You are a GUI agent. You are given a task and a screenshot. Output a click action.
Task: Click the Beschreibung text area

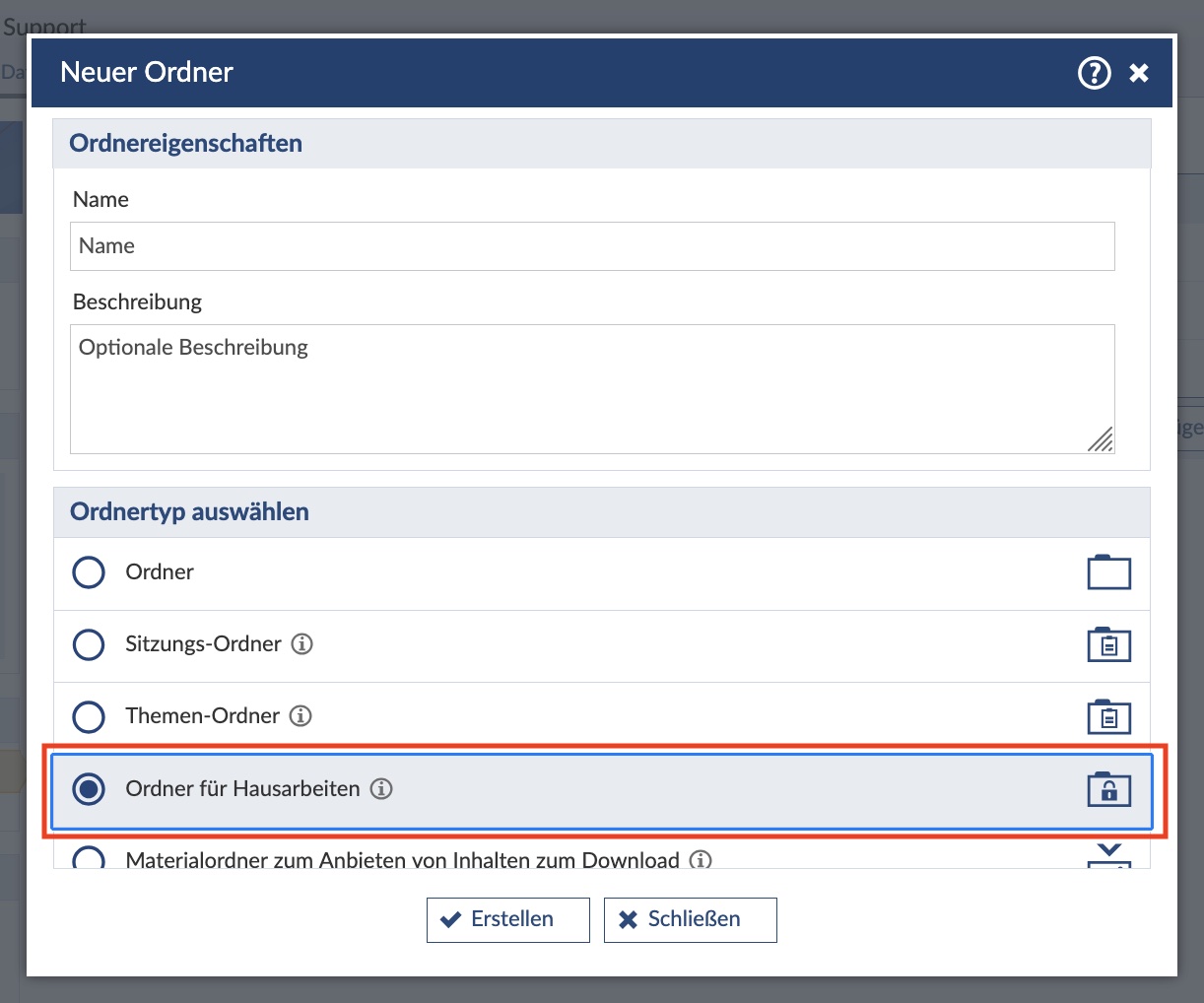click(591, 389)
